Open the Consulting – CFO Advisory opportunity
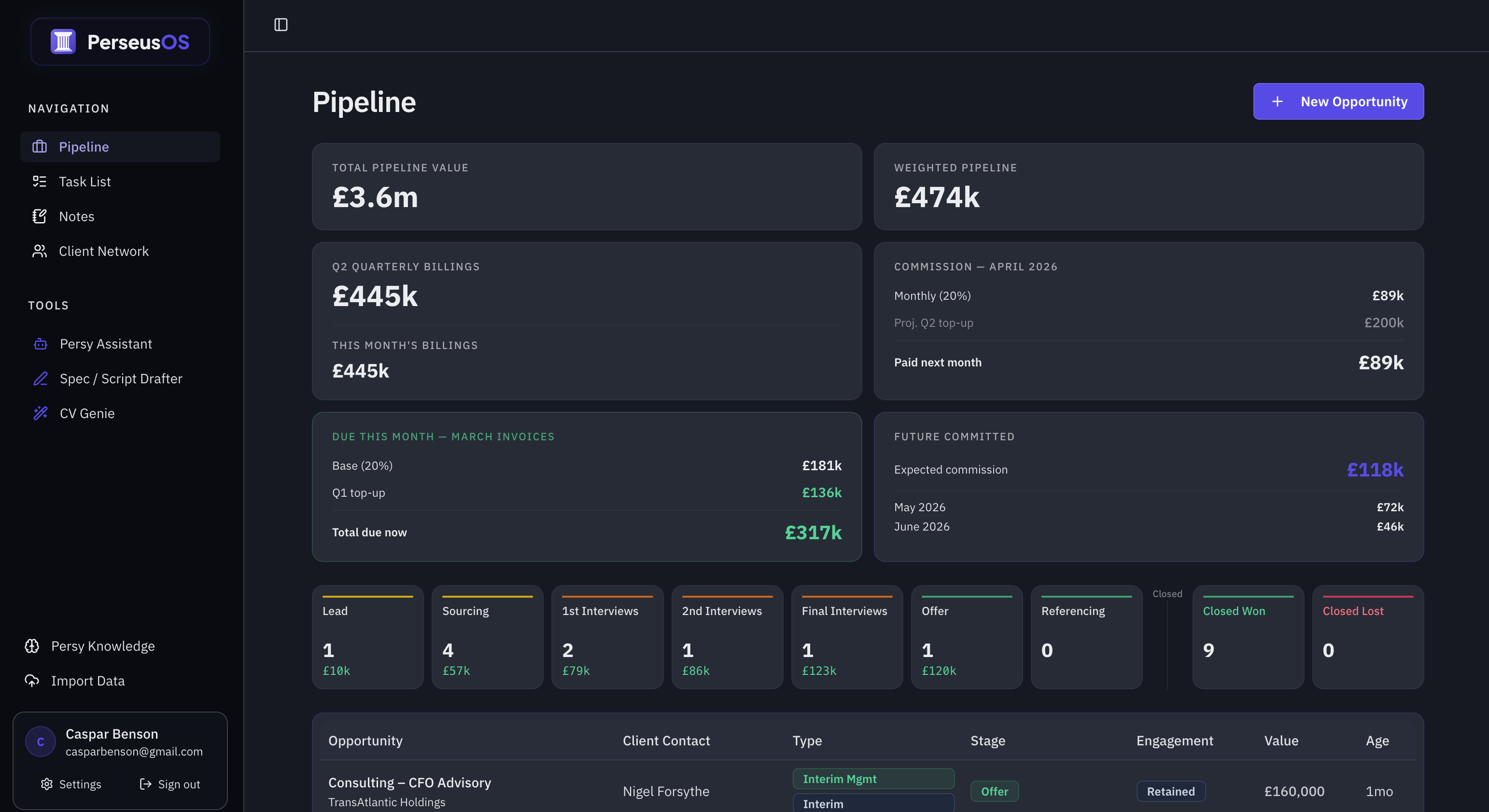 [x=409, y=782]
